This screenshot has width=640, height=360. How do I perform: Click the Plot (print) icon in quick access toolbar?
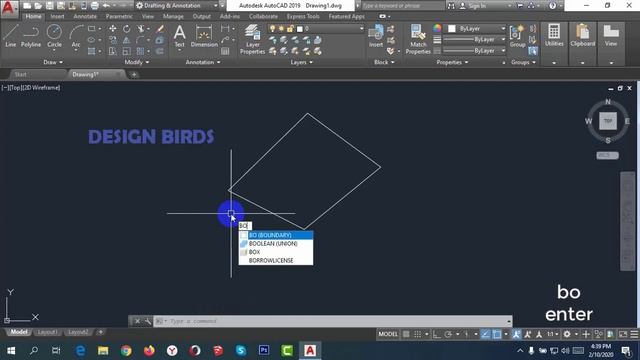pyautogui.click(x=95, y=6)
